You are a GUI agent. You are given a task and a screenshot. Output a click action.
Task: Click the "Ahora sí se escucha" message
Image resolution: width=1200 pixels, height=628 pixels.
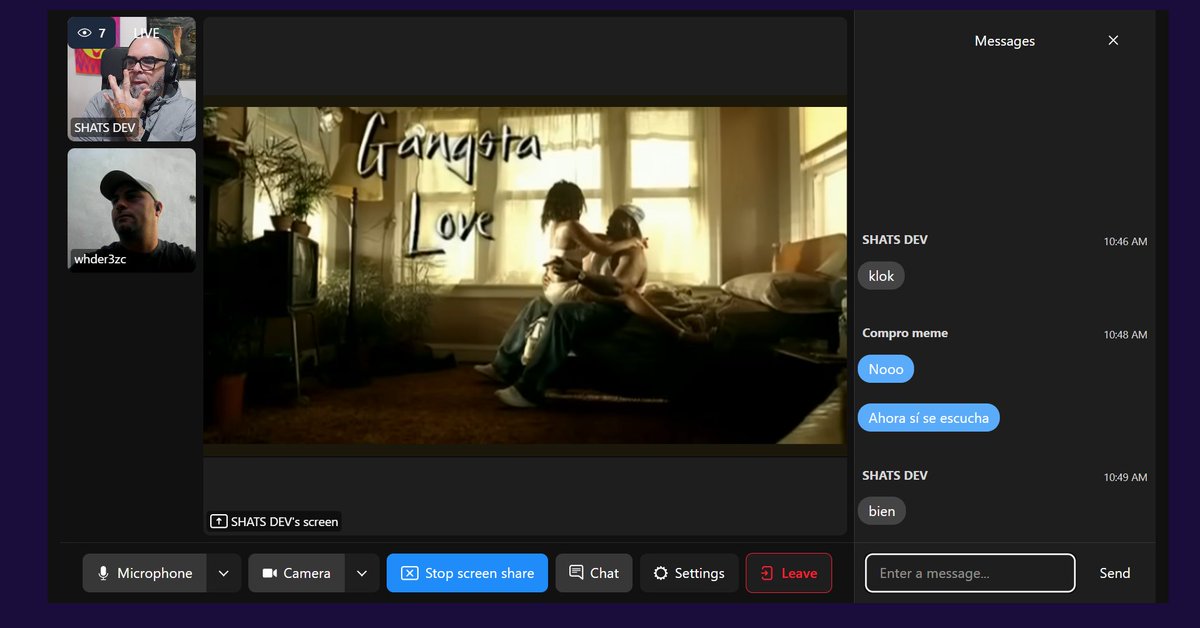pos(929,418)
